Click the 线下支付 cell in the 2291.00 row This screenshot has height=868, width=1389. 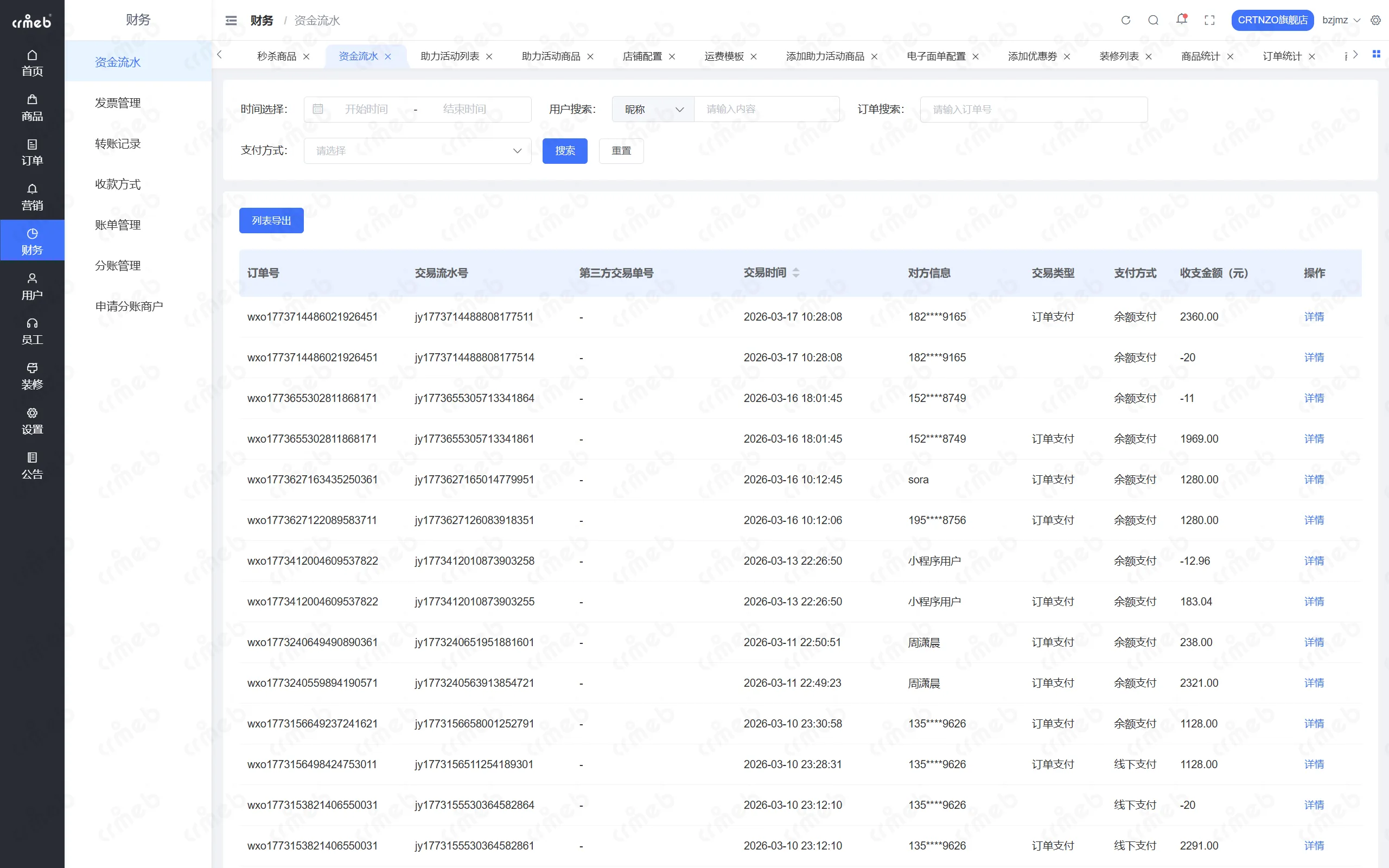[x=1135, y=846]
